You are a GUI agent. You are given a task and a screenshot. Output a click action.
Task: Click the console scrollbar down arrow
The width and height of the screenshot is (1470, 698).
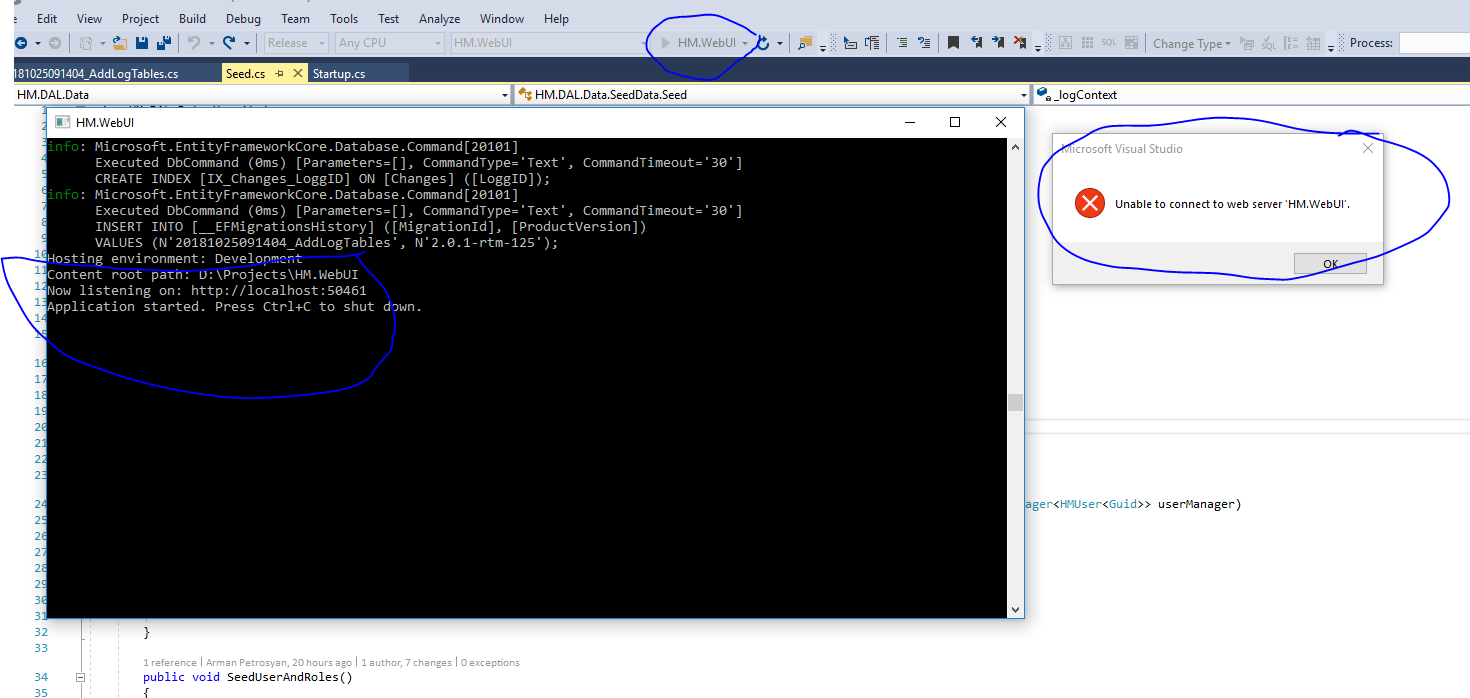(x=1015, y=609)
